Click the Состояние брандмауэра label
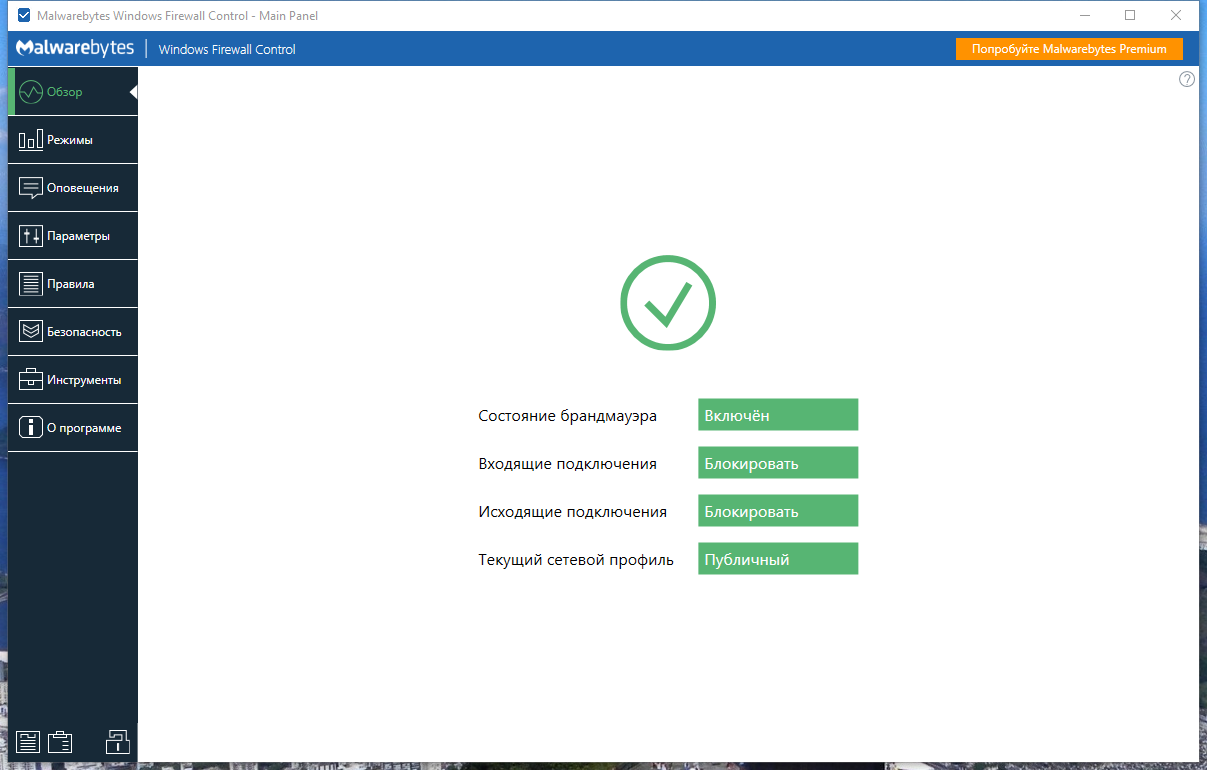This screenshot has width=1207, height=770. [x=568, y=416]
